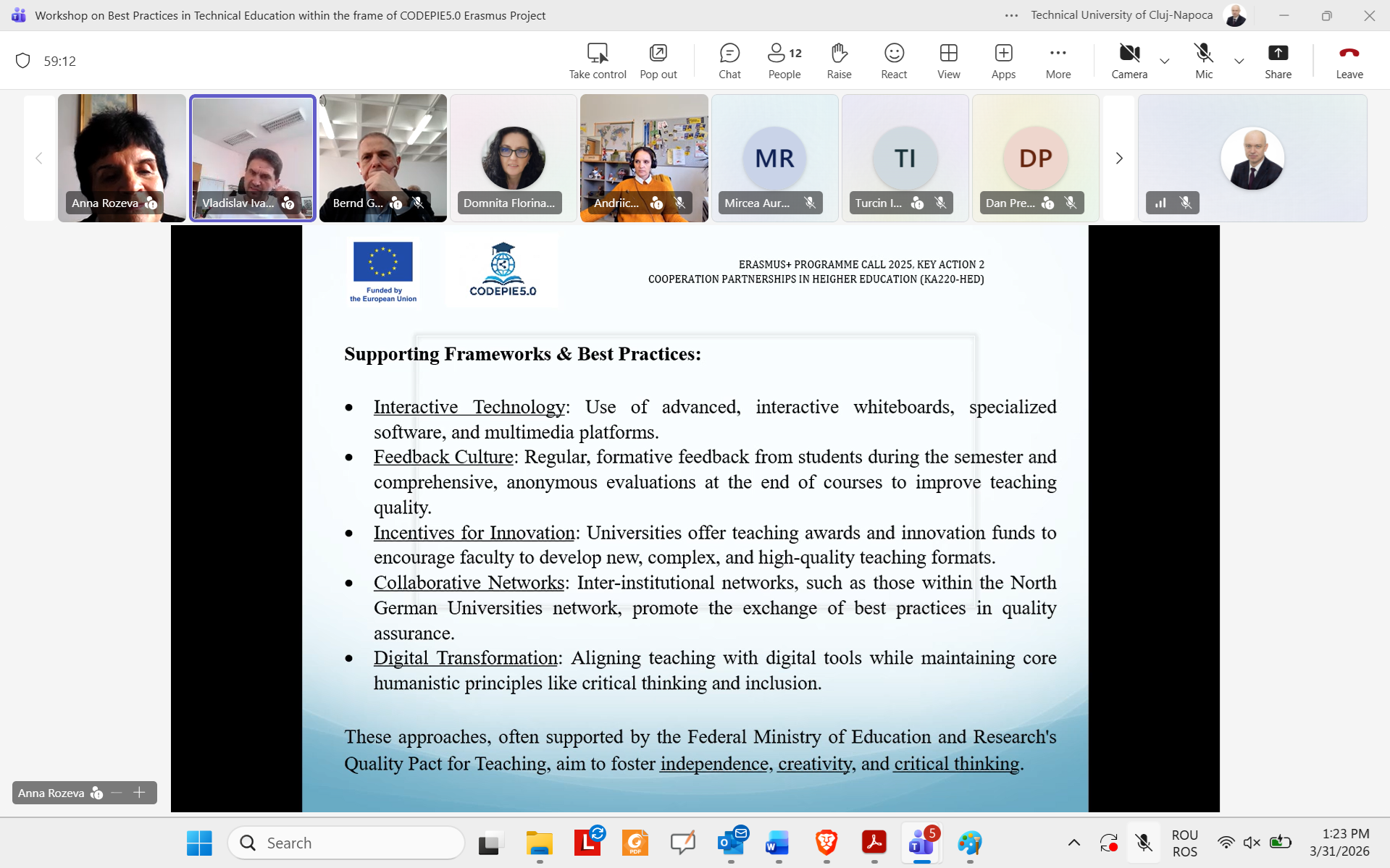Pop out the shared content
Screen dimensions: 1390x868
(658, 61)
